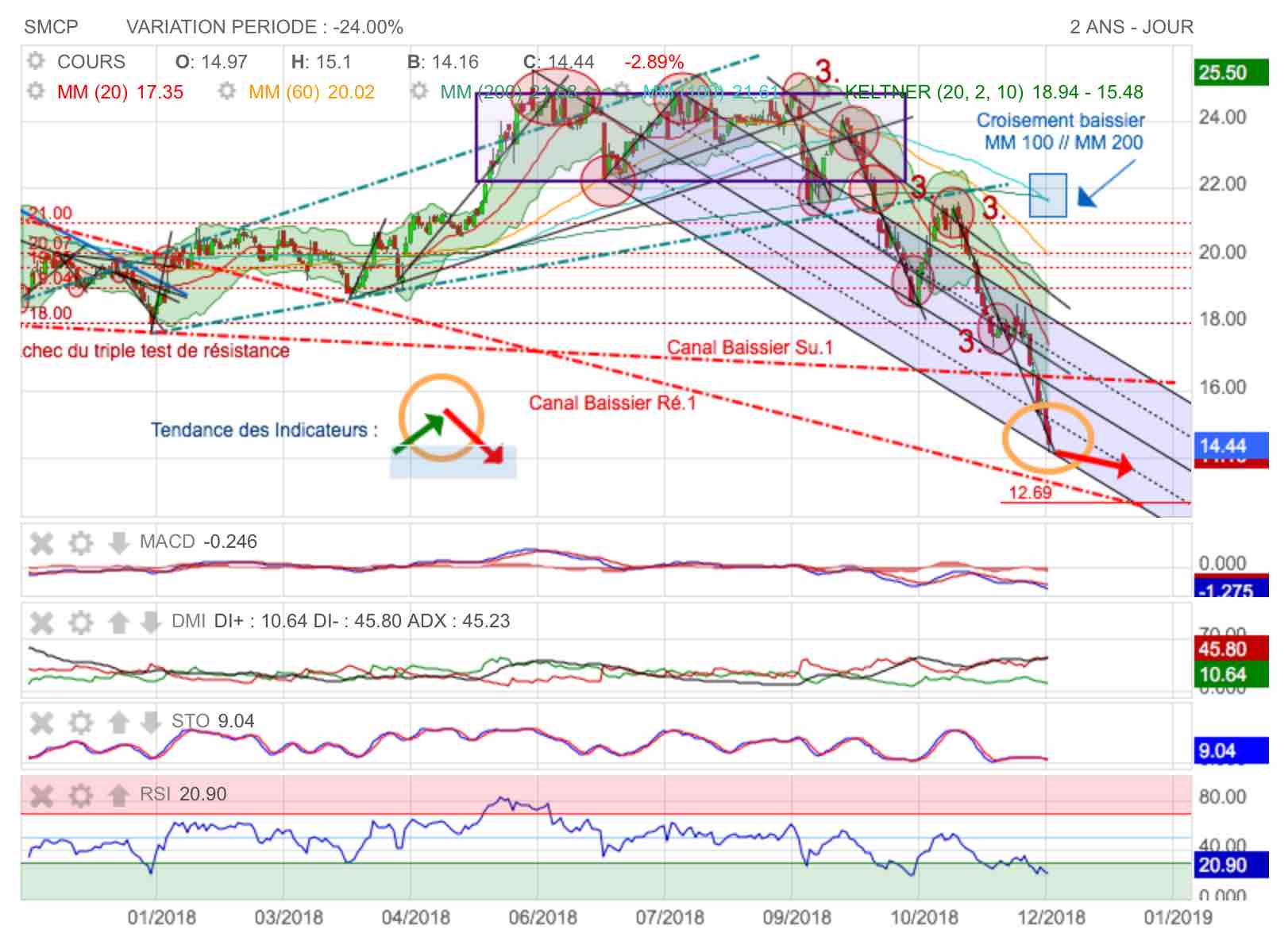Click the Tendance des Indicateurs label
This screenshot has width=1288, height=937.
pyautogui.click(x=264, y=430)
